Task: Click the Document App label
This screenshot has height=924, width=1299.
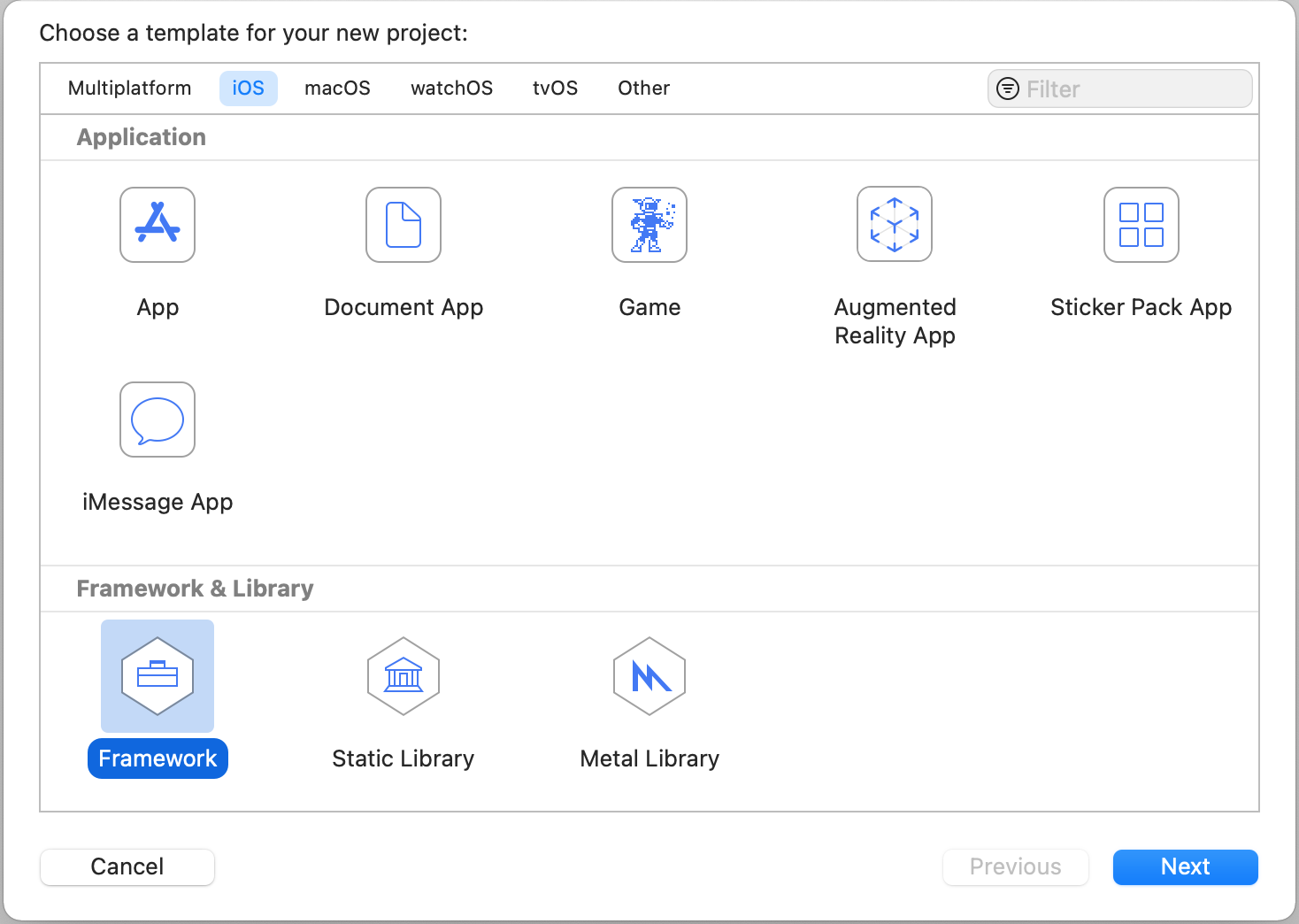Action: (404, 307)
